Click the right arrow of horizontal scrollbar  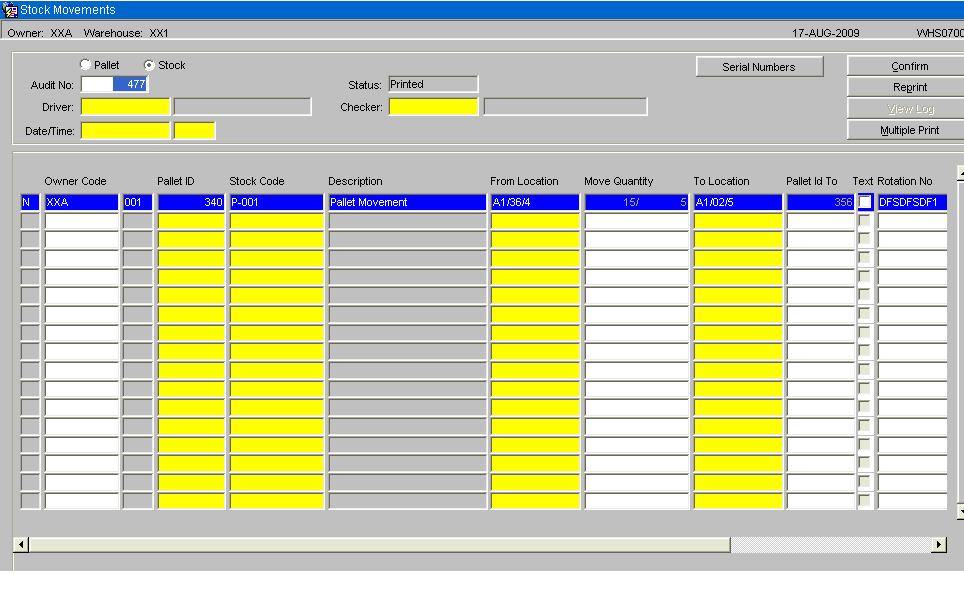(939, 544)
